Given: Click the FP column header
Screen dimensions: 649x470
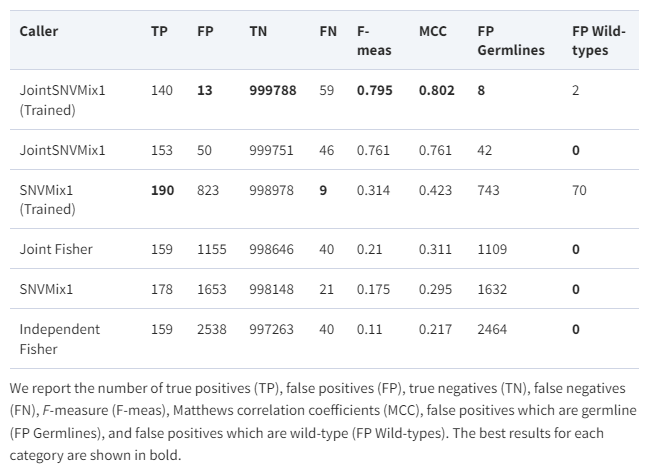Looking at the screenshot, I should point(205,31).
